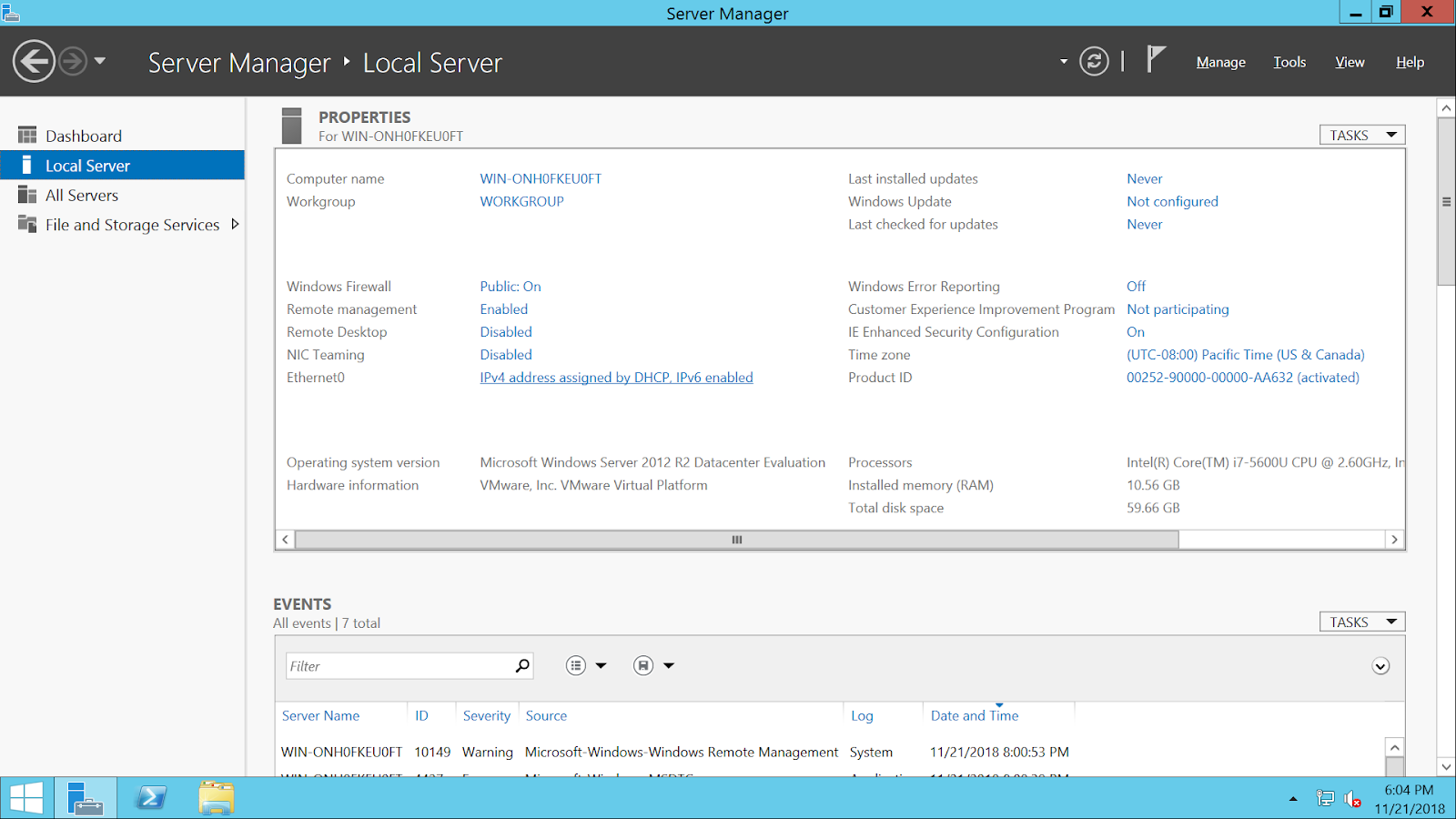Click the Refresh icon in Server Manager toolbar

coord(1093,62)
